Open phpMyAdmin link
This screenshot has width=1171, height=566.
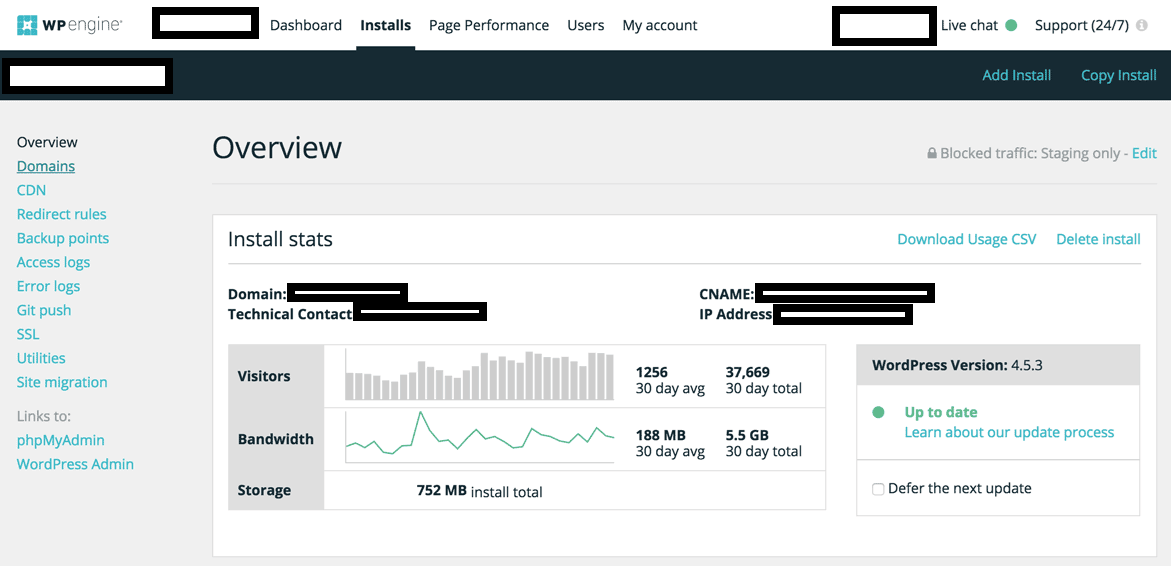click(x=60, y=440)
